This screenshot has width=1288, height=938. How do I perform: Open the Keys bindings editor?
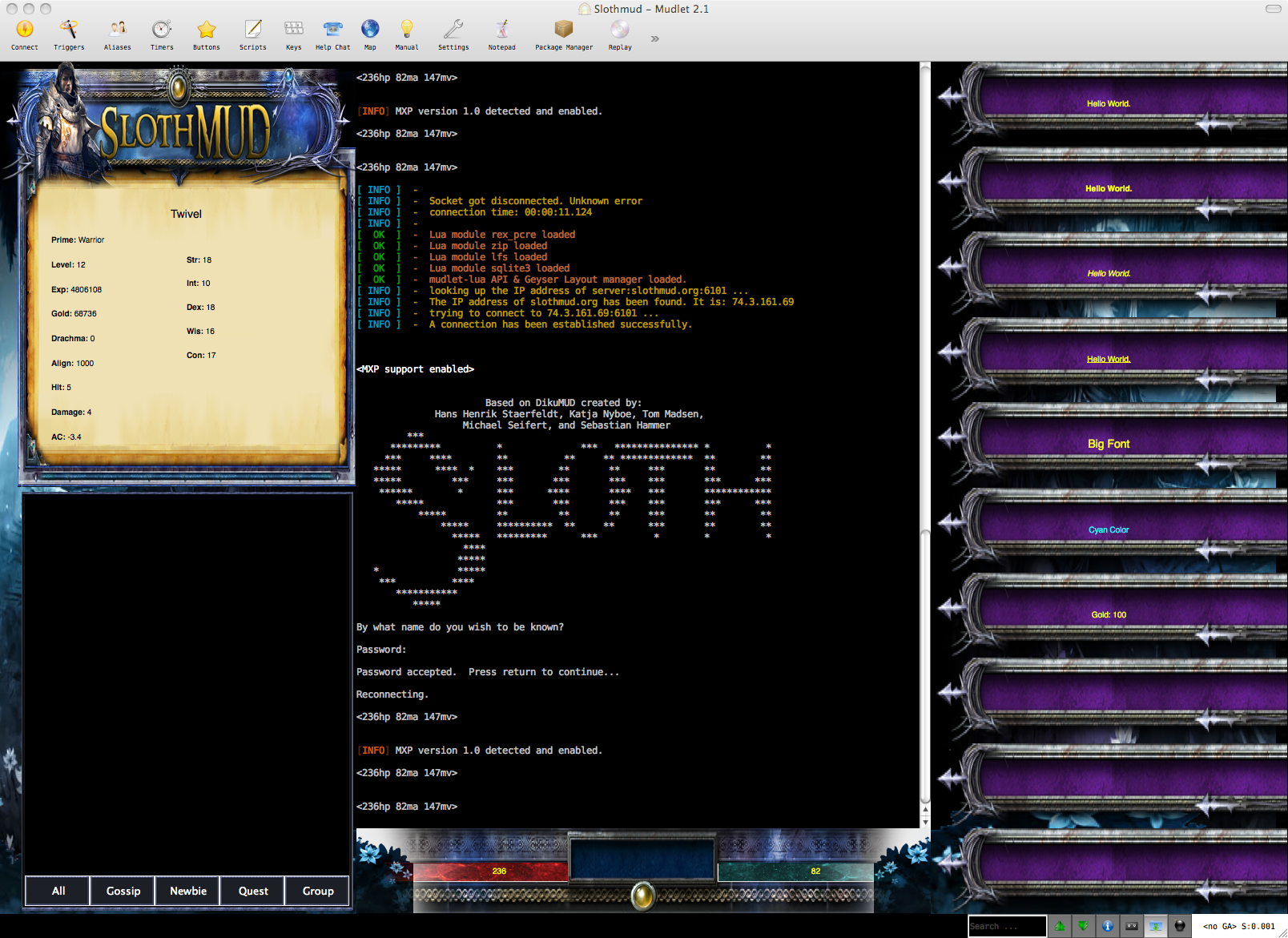click(294, 35)
